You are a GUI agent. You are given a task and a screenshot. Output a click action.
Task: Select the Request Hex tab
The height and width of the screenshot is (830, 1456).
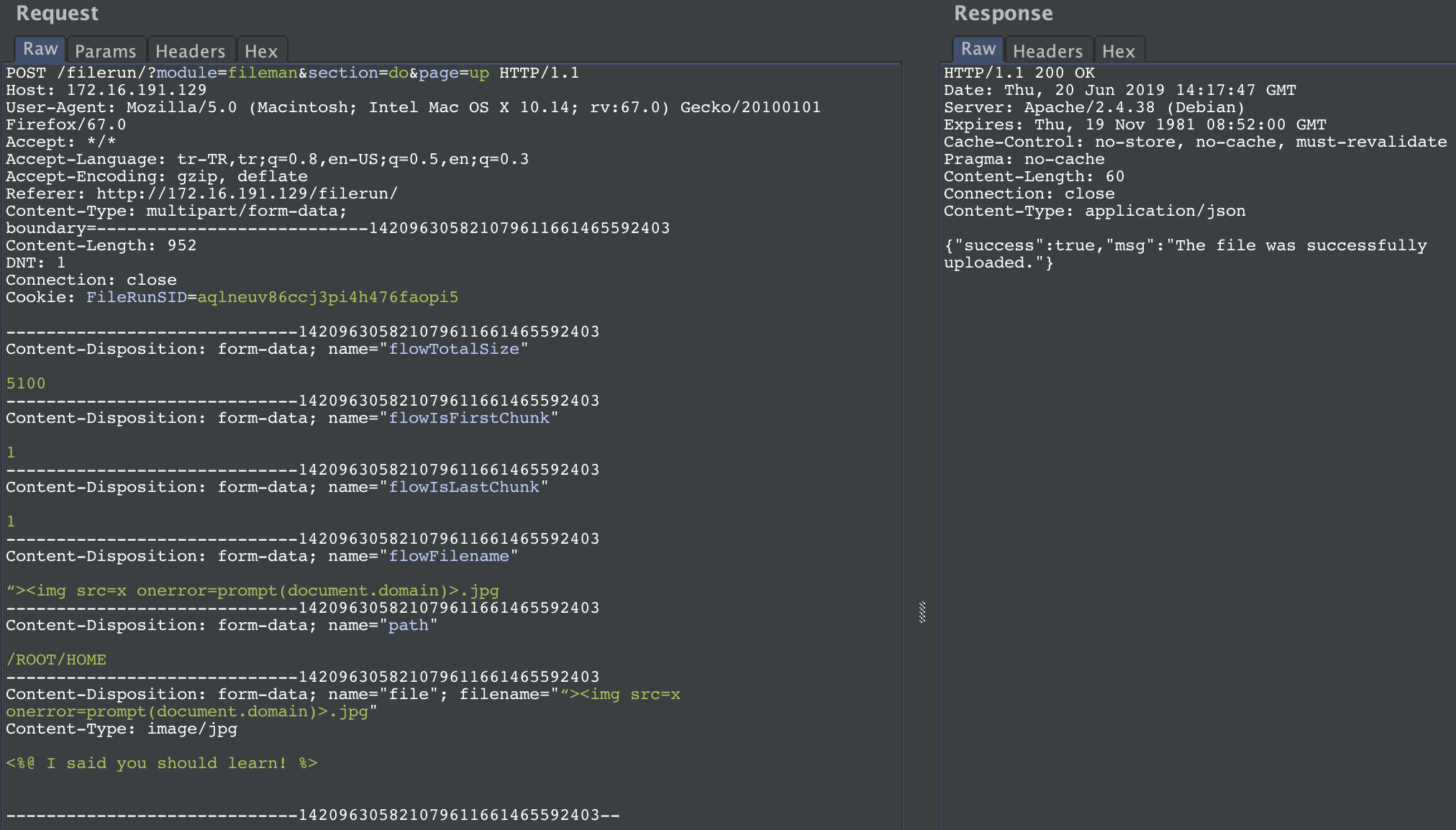[x=260, y=51]
